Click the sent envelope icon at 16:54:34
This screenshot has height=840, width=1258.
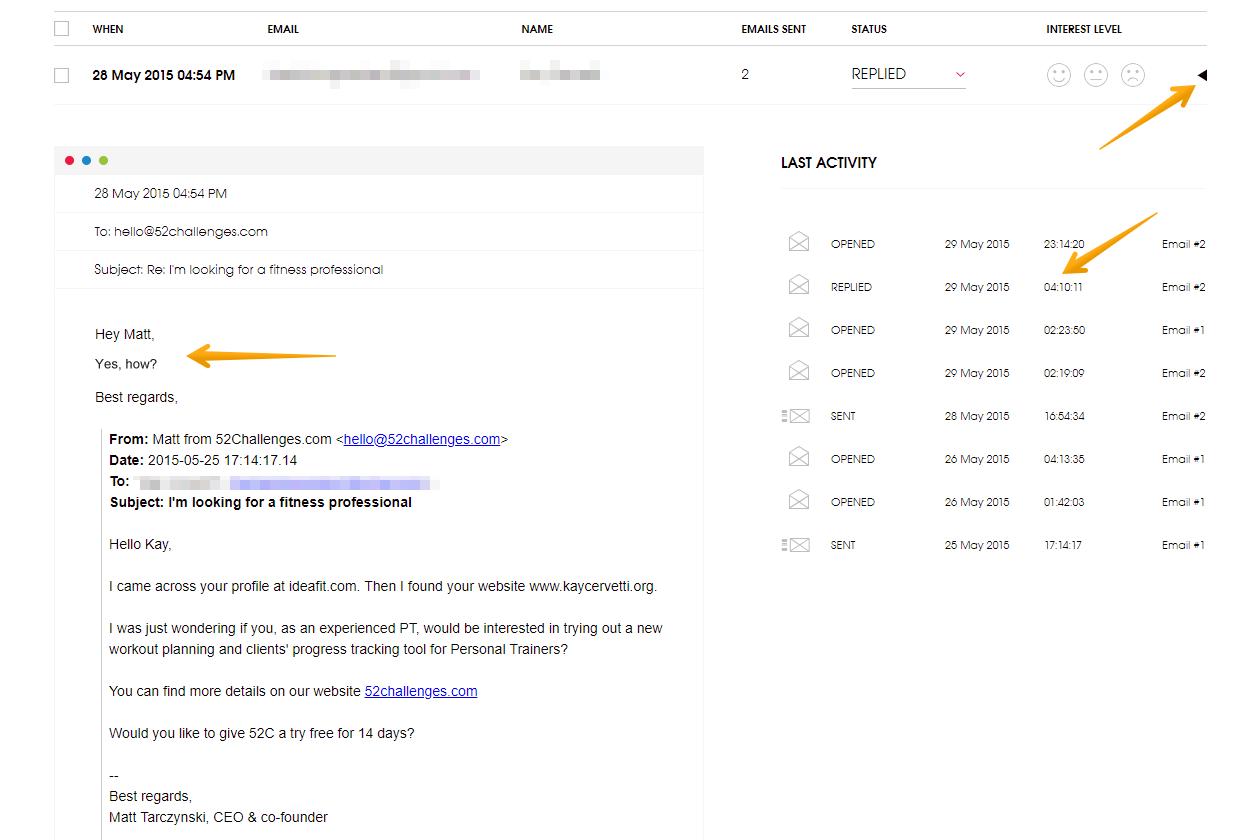click(795, 416)
